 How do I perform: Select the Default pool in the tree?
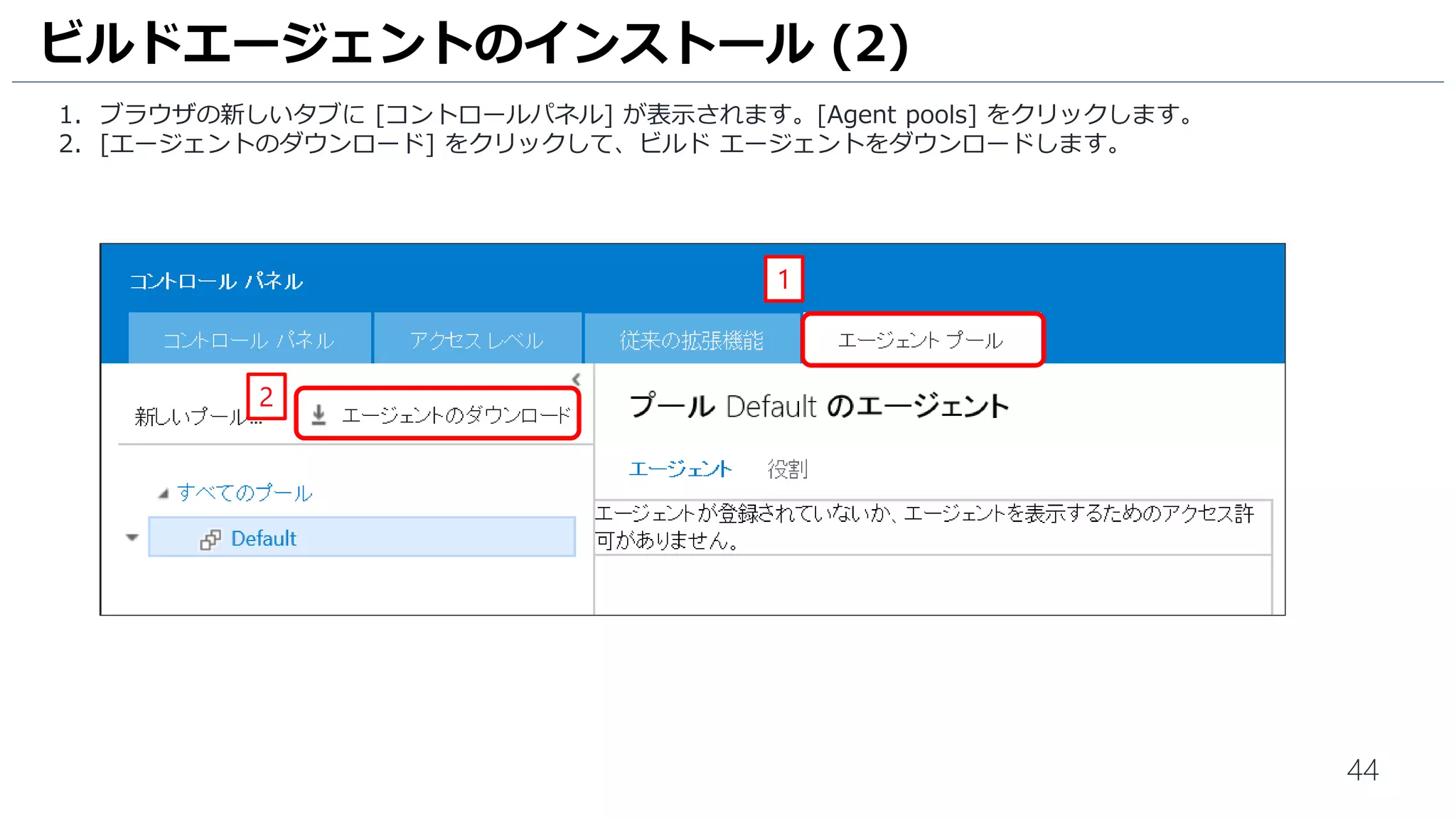tap(362, 537)
